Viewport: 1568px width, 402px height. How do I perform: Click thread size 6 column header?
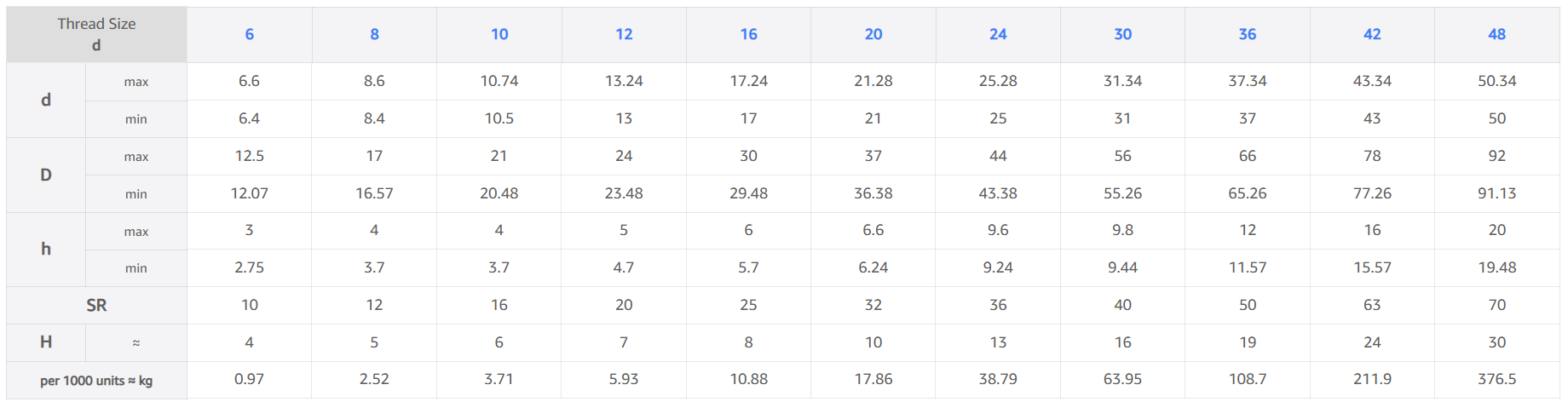point(250,34)
